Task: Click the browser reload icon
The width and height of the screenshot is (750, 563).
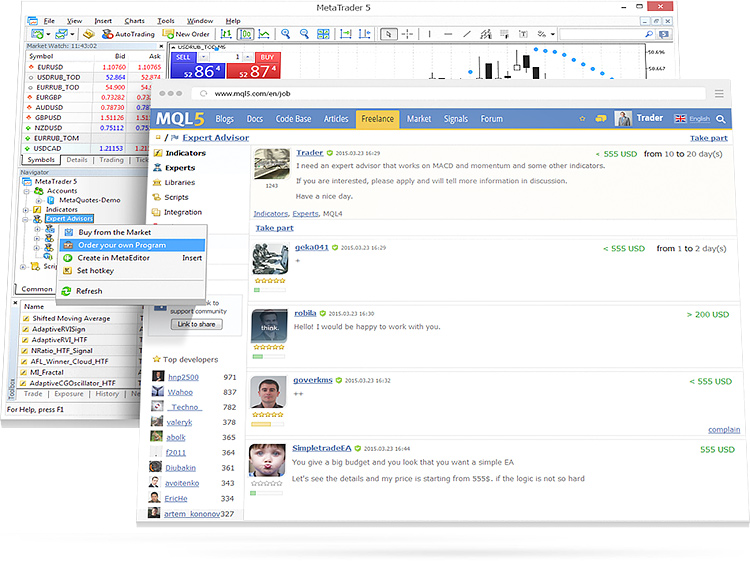Action: click(x=204, y=94)
